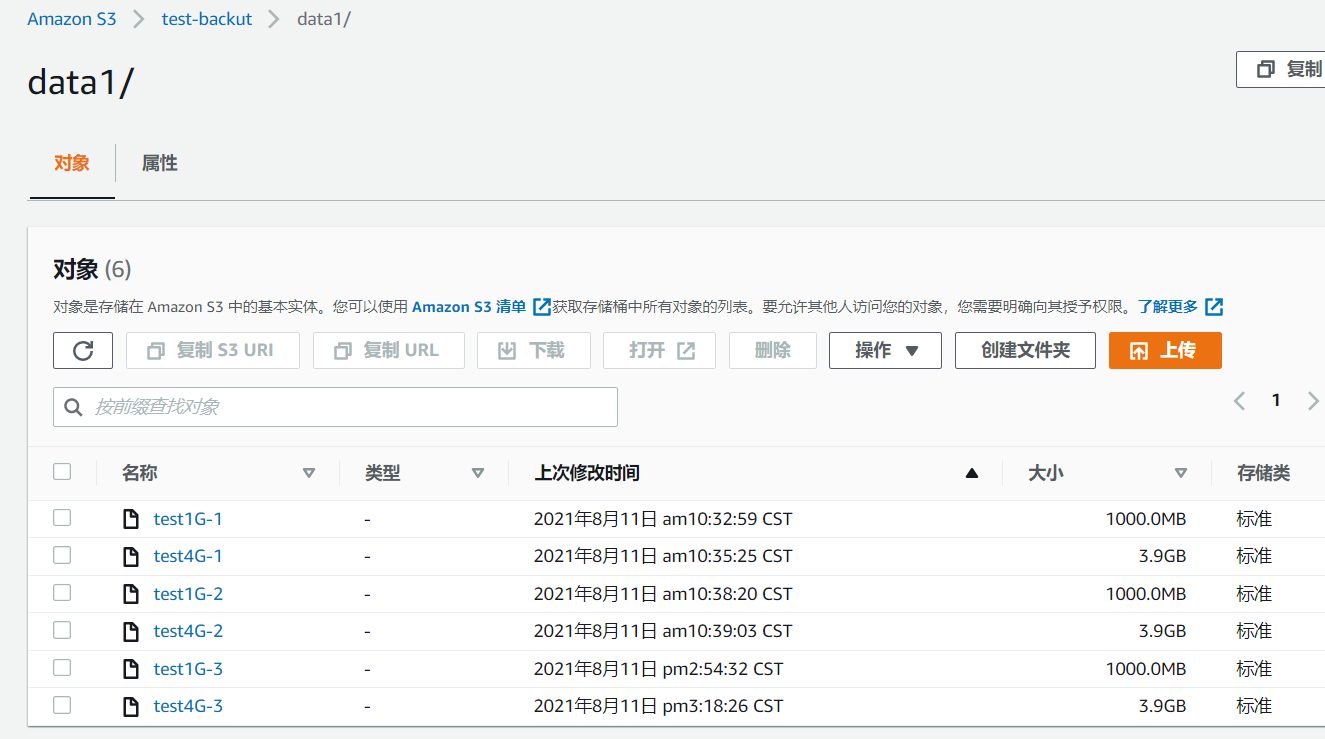This screenshot has height=739, width=1325.
Task: Check the box for test4G-1
Action: 62,554
